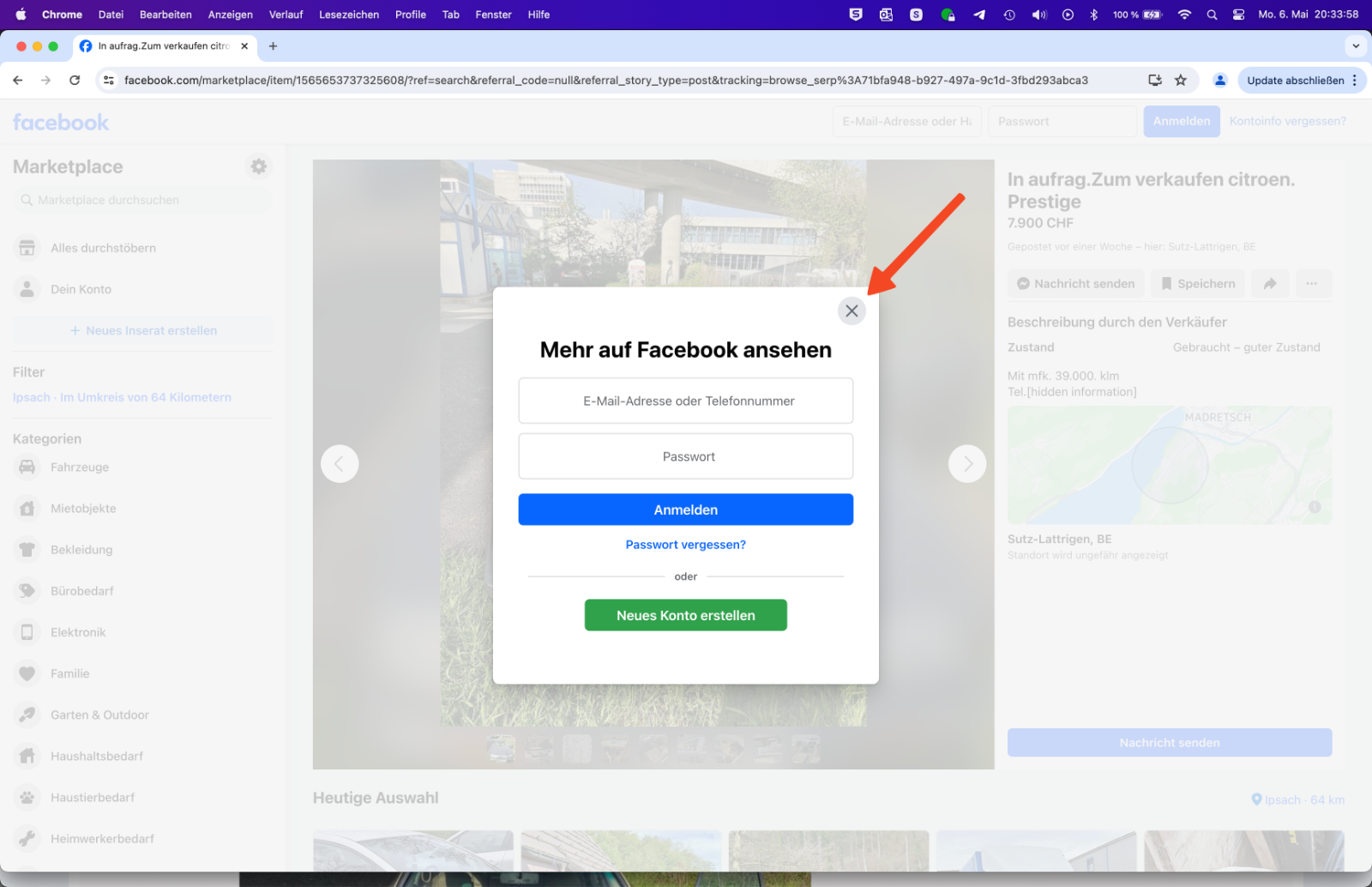This screenshot has height=887, width=1372.
Task: Show the previous listing photo
Action: (x=340, y=464)
